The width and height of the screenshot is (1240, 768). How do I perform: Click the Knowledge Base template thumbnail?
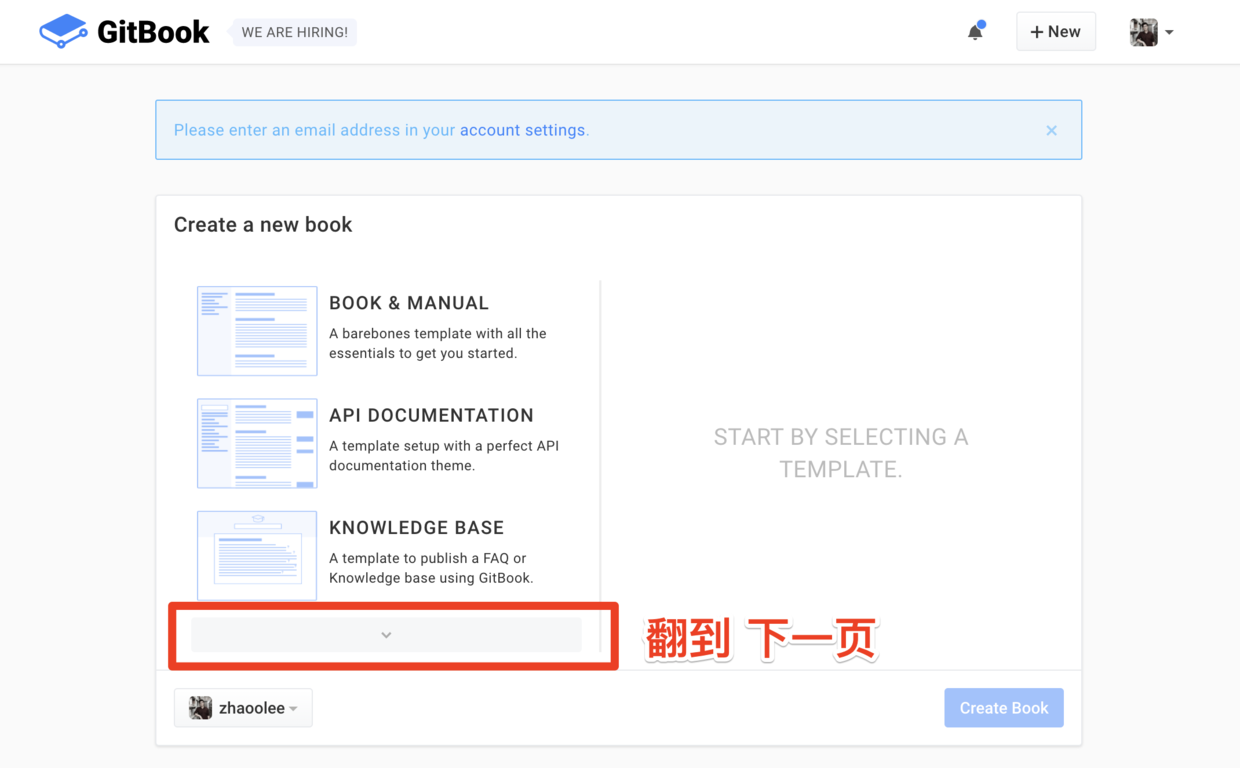[257, 555]
